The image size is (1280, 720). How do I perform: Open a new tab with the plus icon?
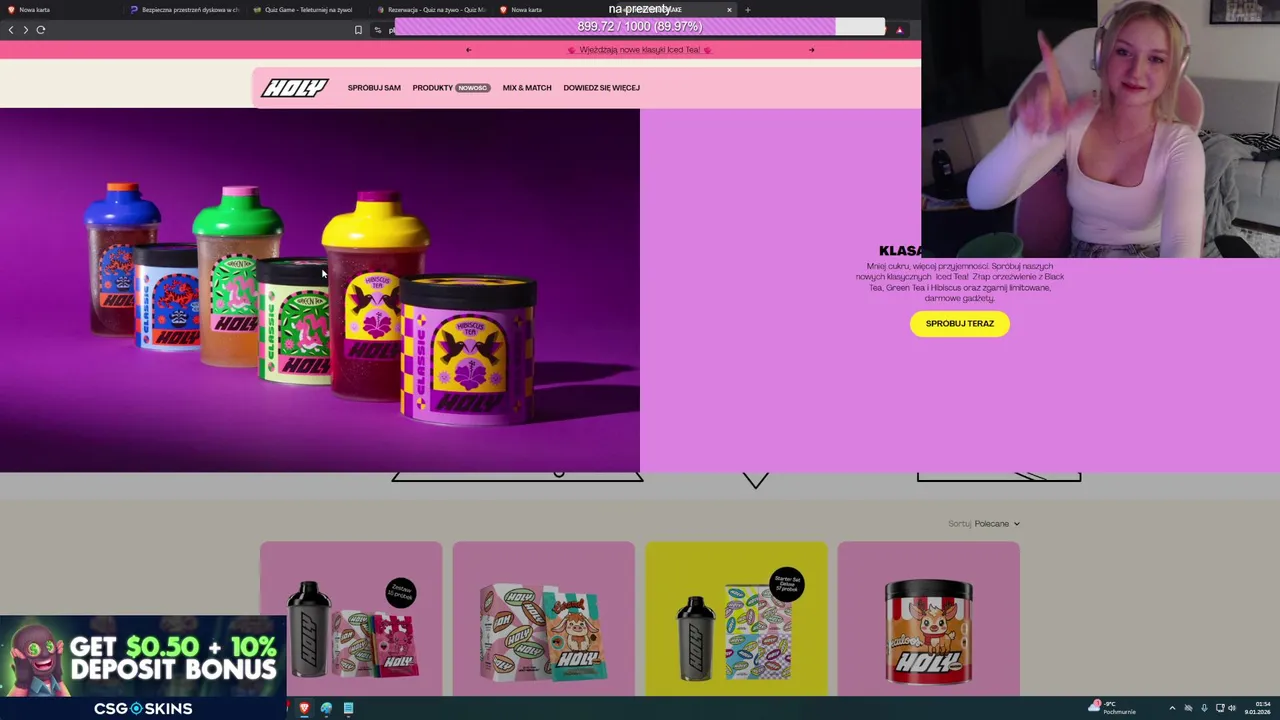coord(747,10)
